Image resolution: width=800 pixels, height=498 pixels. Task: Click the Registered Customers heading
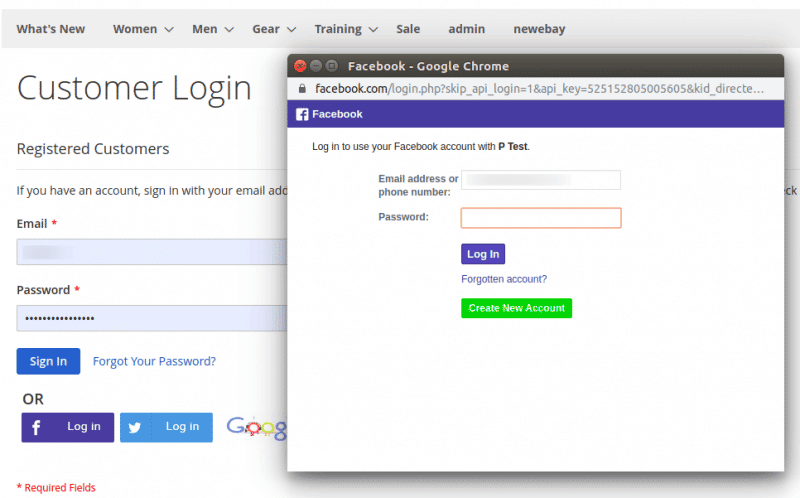pos(93,148)
